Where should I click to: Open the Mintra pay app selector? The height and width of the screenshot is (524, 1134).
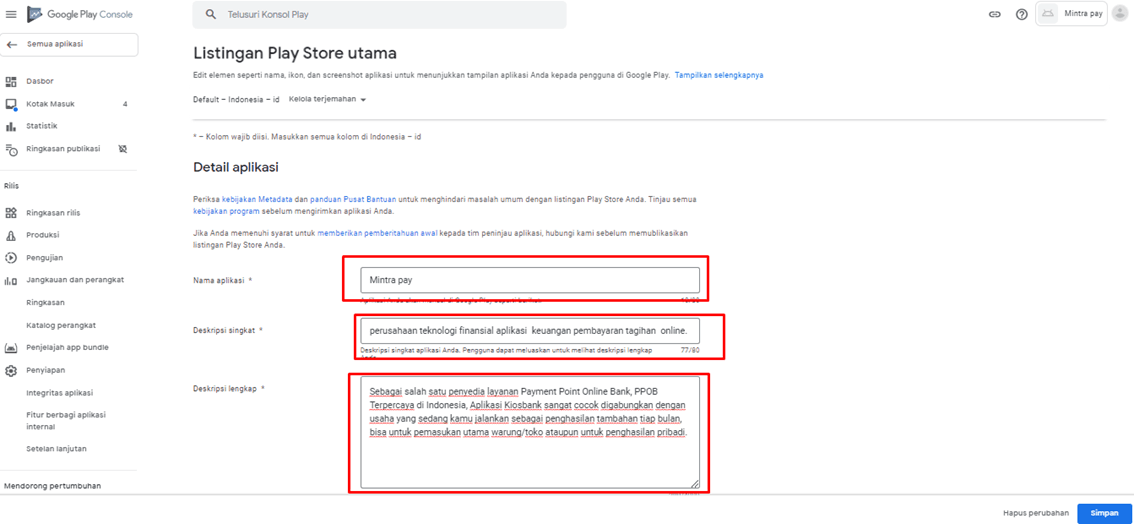pyautogui.click(x=1071, y=14)
